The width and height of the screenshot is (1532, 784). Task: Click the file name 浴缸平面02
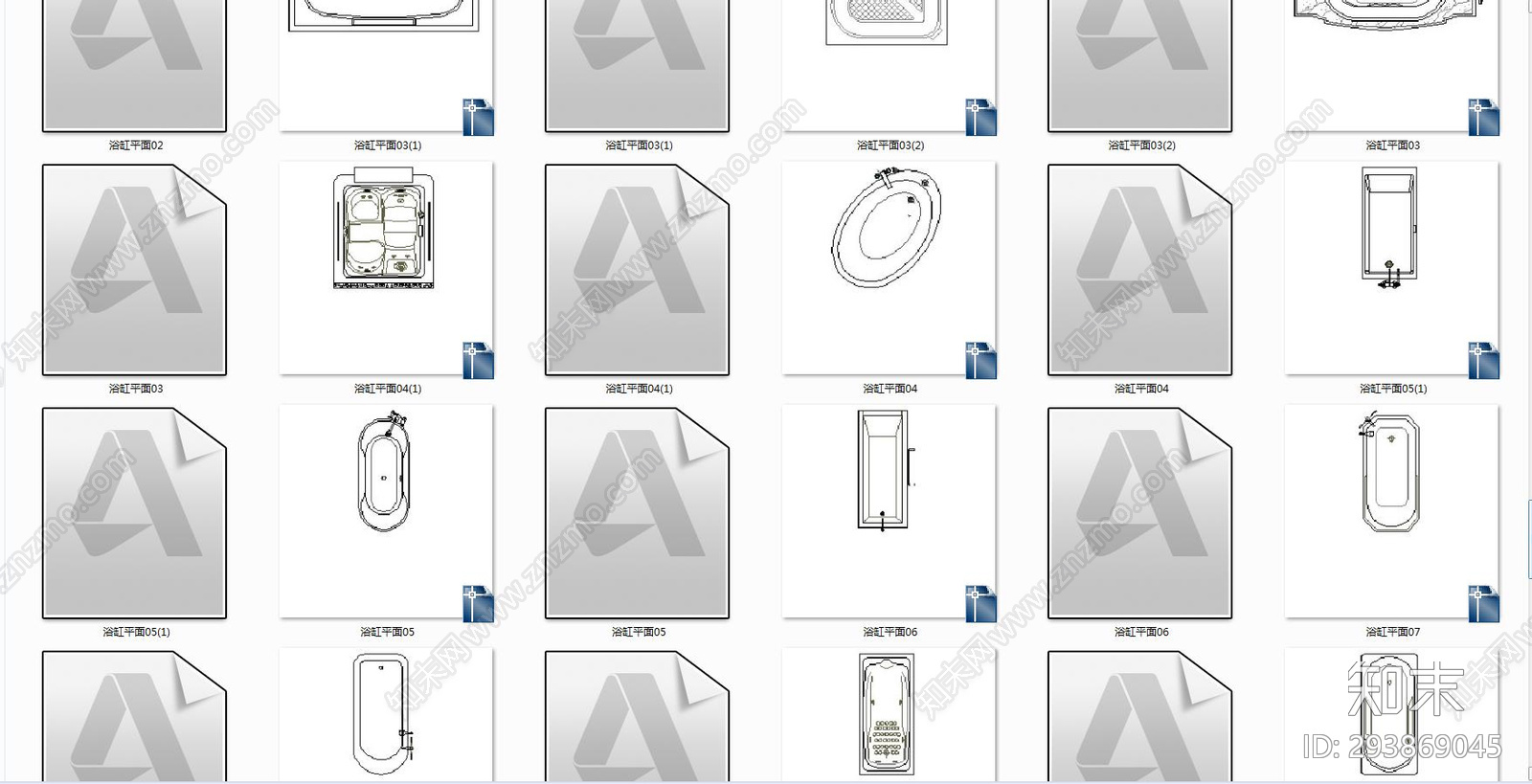pyautogui.click(x=136, y=146)
